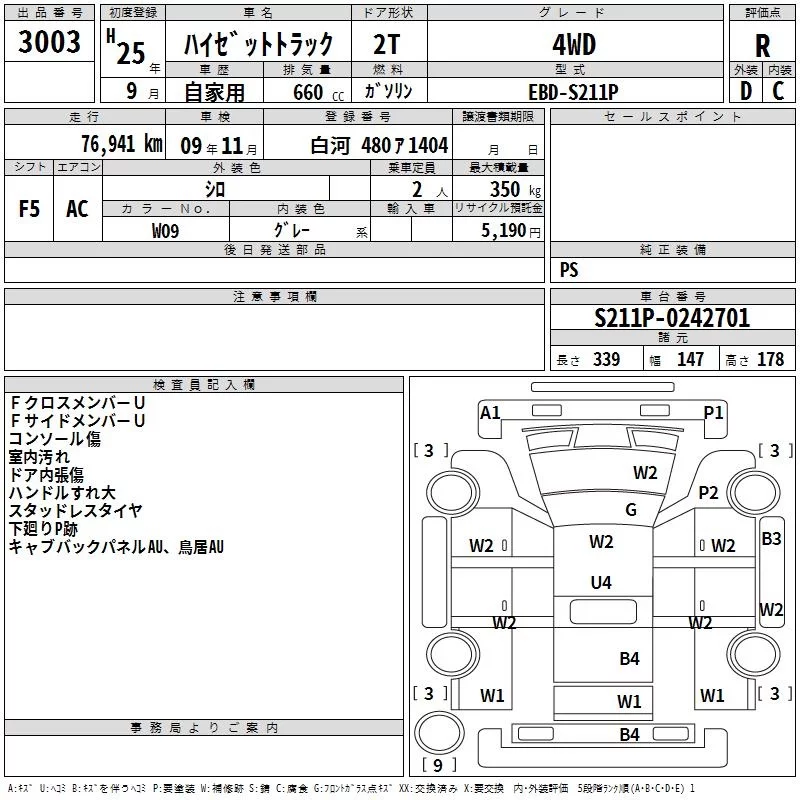Click the 純正装備 header
Image resolution: width=800 pixels, height=800 pixels.
pyautogui.click(x=672, y=249)
